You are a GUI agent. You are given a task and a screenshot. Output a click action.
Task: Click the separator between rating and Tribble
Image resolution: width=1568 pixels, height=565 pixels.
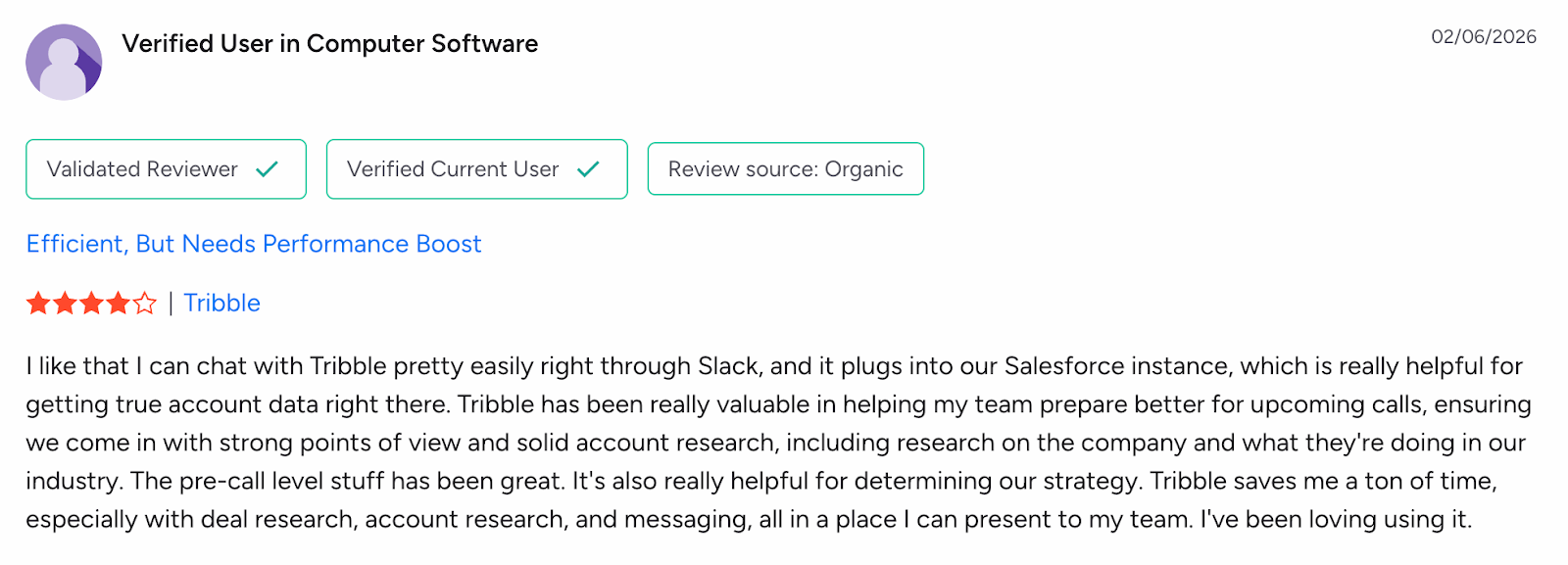coord(169,303)
